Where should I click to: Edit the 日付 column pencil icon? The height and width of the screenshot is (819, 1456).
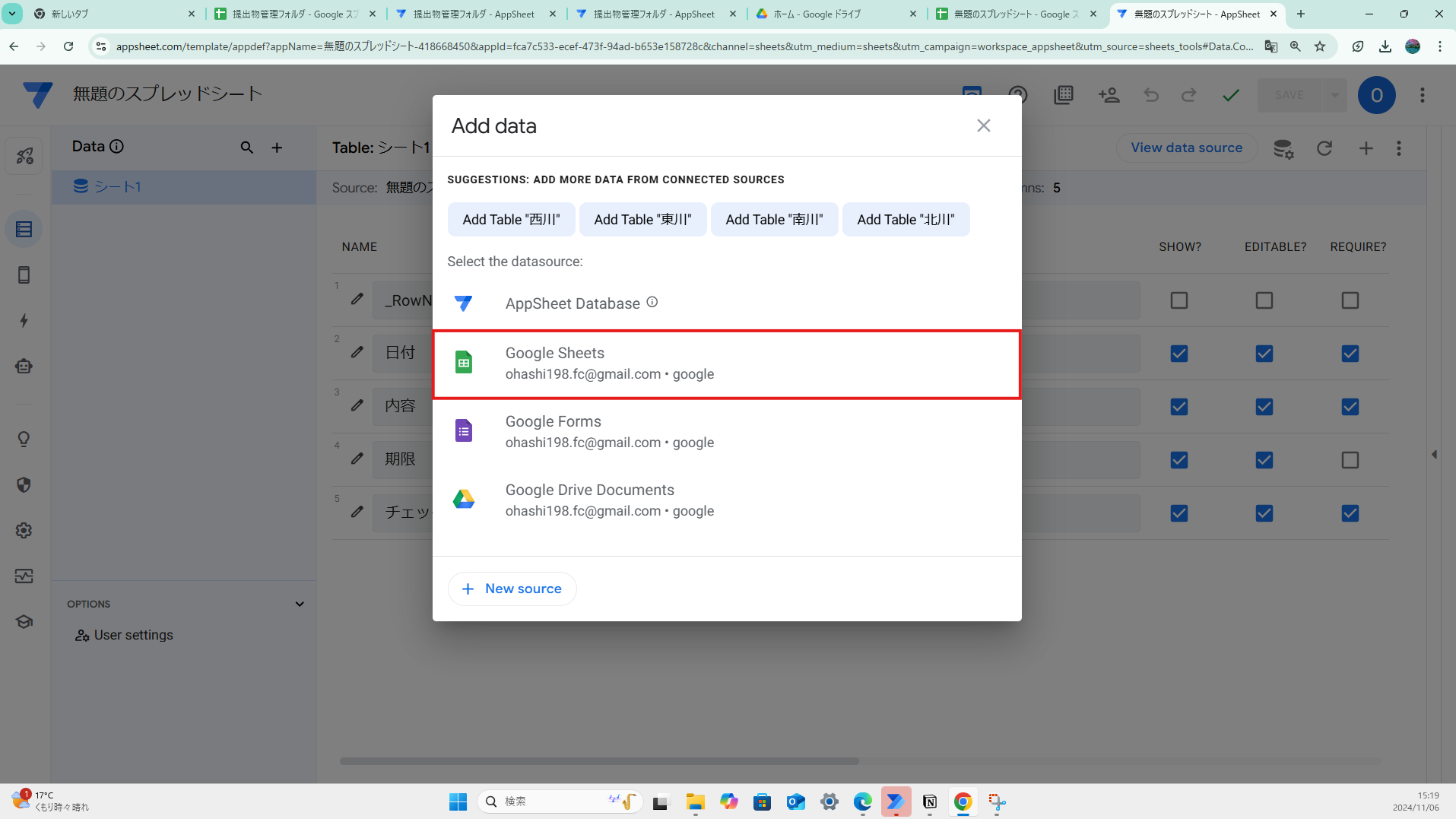pyautogui.click(x=357, y=352)
